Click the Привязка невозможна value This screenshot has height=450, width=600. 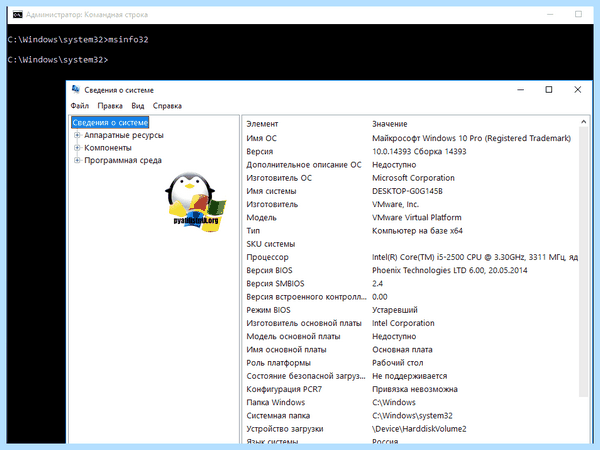click(415, 389)
